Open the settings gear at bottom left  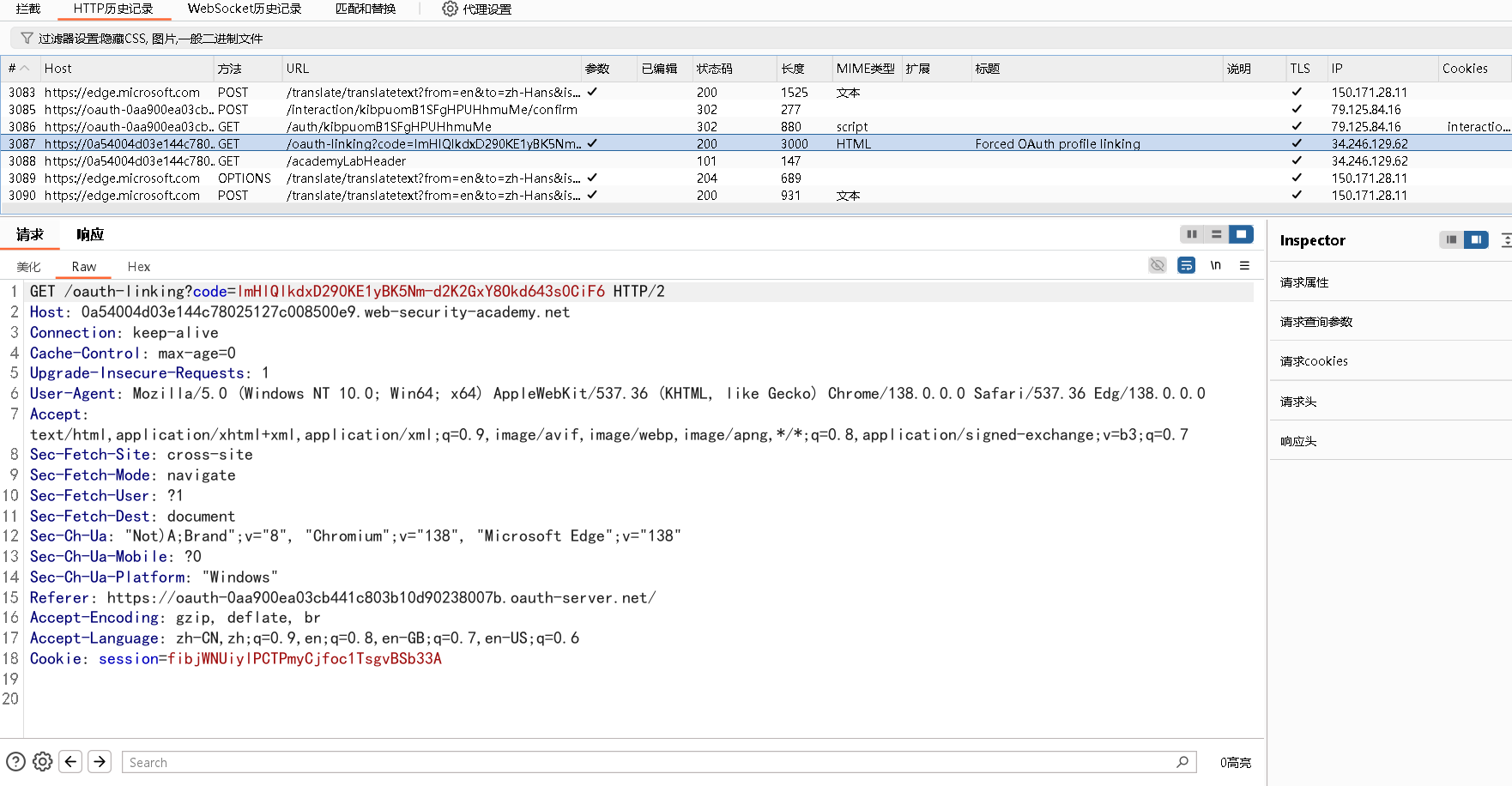point(42,761)
